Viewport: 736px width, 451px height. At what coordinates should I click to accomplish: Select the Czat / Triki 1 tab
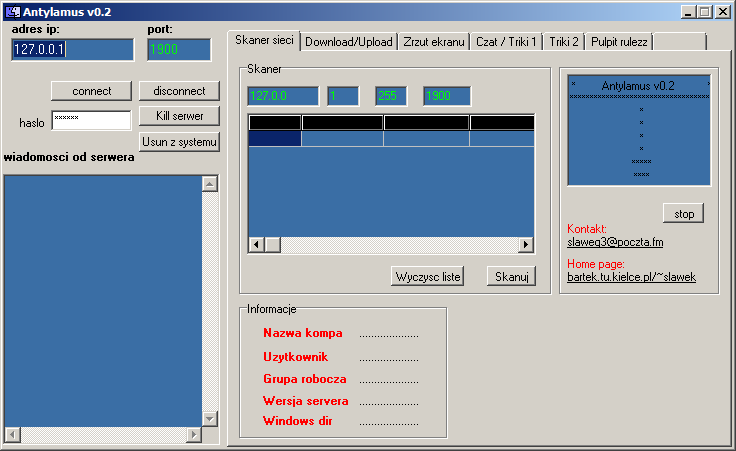tap(506, 42)
